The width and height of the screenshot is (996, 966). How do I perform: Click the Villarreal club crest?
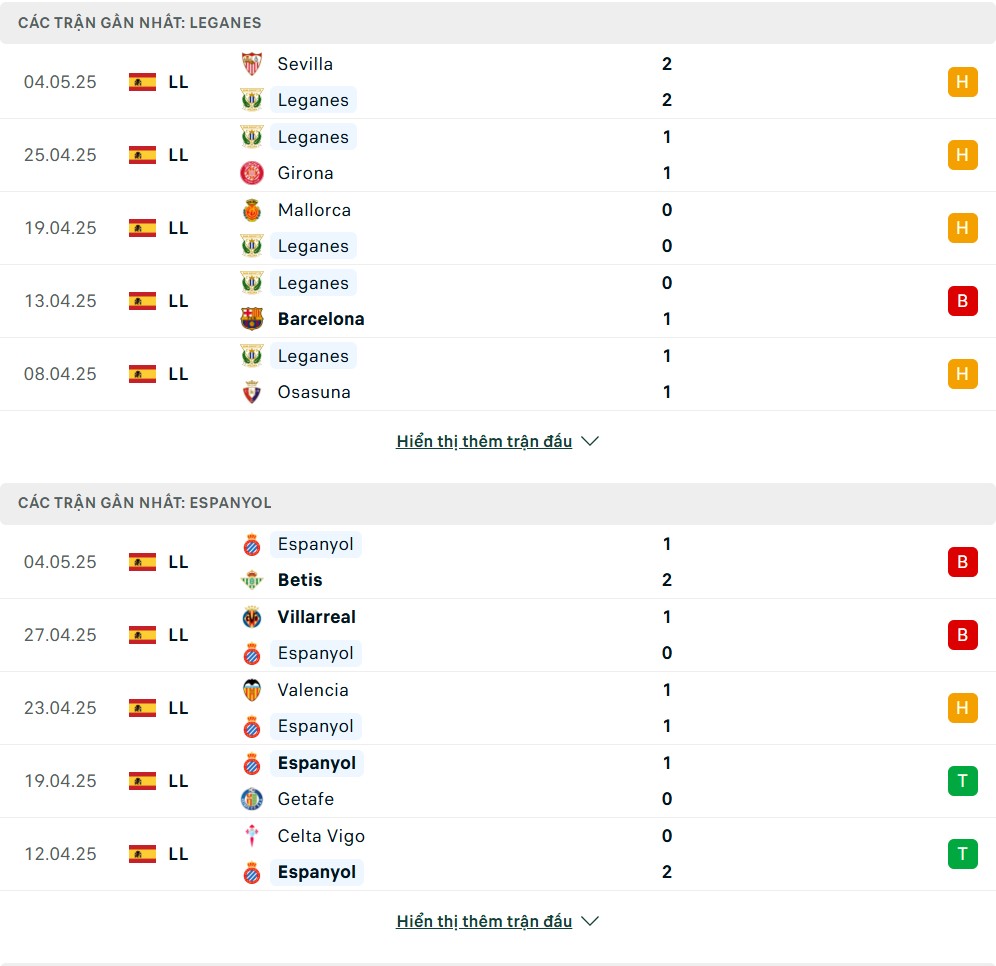point(252,617)
